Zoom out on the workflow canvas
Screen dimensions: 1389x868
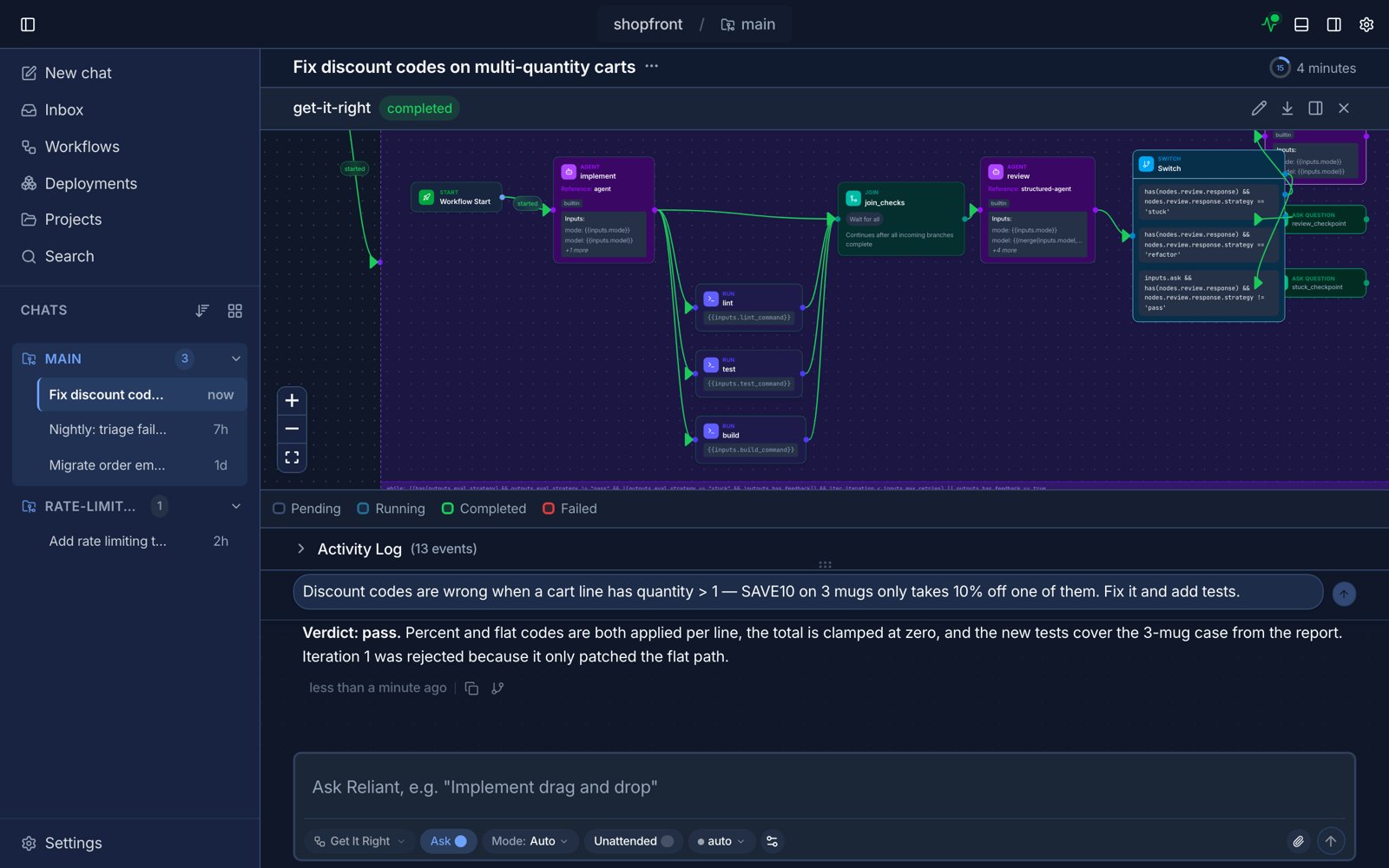292,429
